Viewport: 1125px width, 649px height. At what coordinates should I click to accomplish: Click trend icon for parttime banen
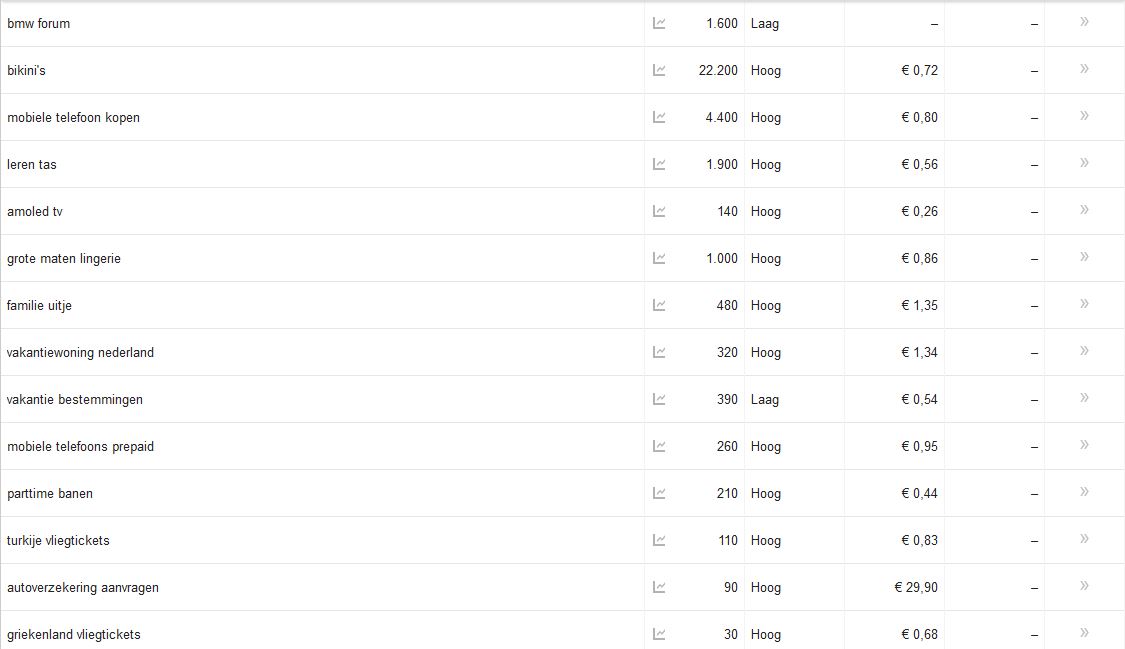[659, 493]
